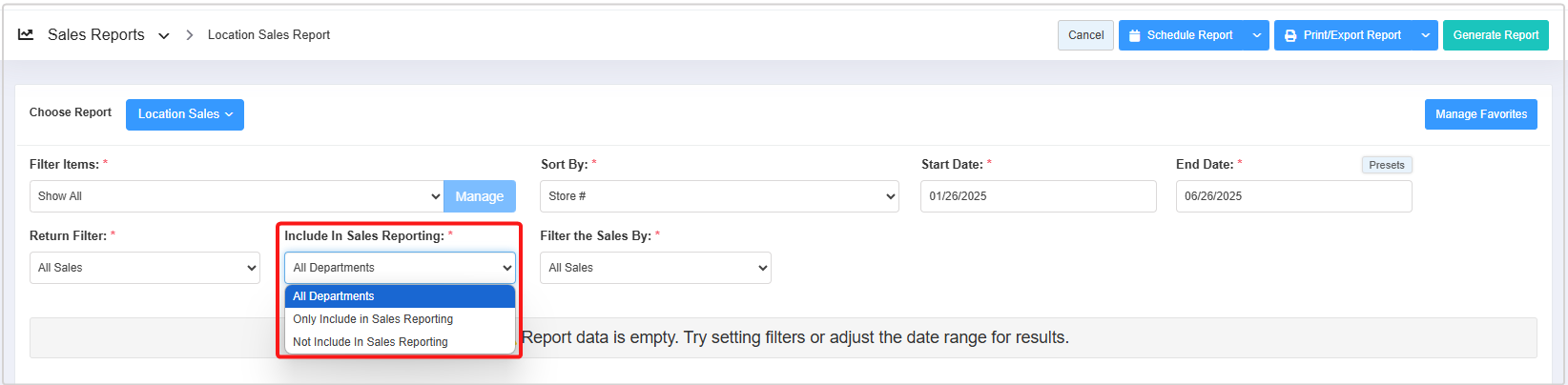The width and height of the screenshot is (1568, 385).
Task: Expand the Sales Reports chevron menu
Action: 164,35
